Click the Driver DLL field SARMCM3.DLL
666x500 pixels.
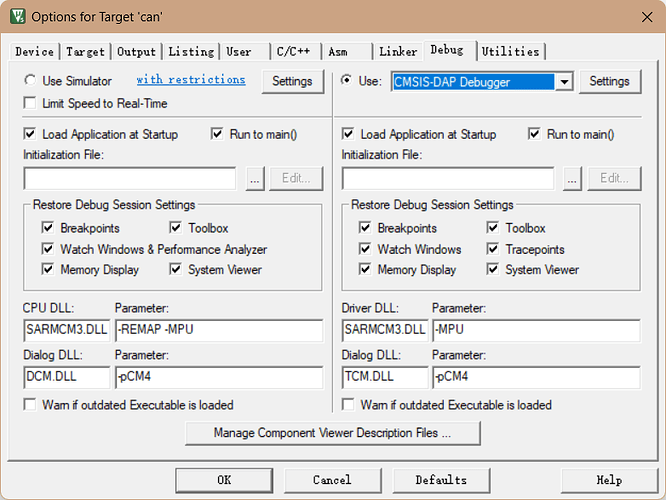[x=385, y=331]
